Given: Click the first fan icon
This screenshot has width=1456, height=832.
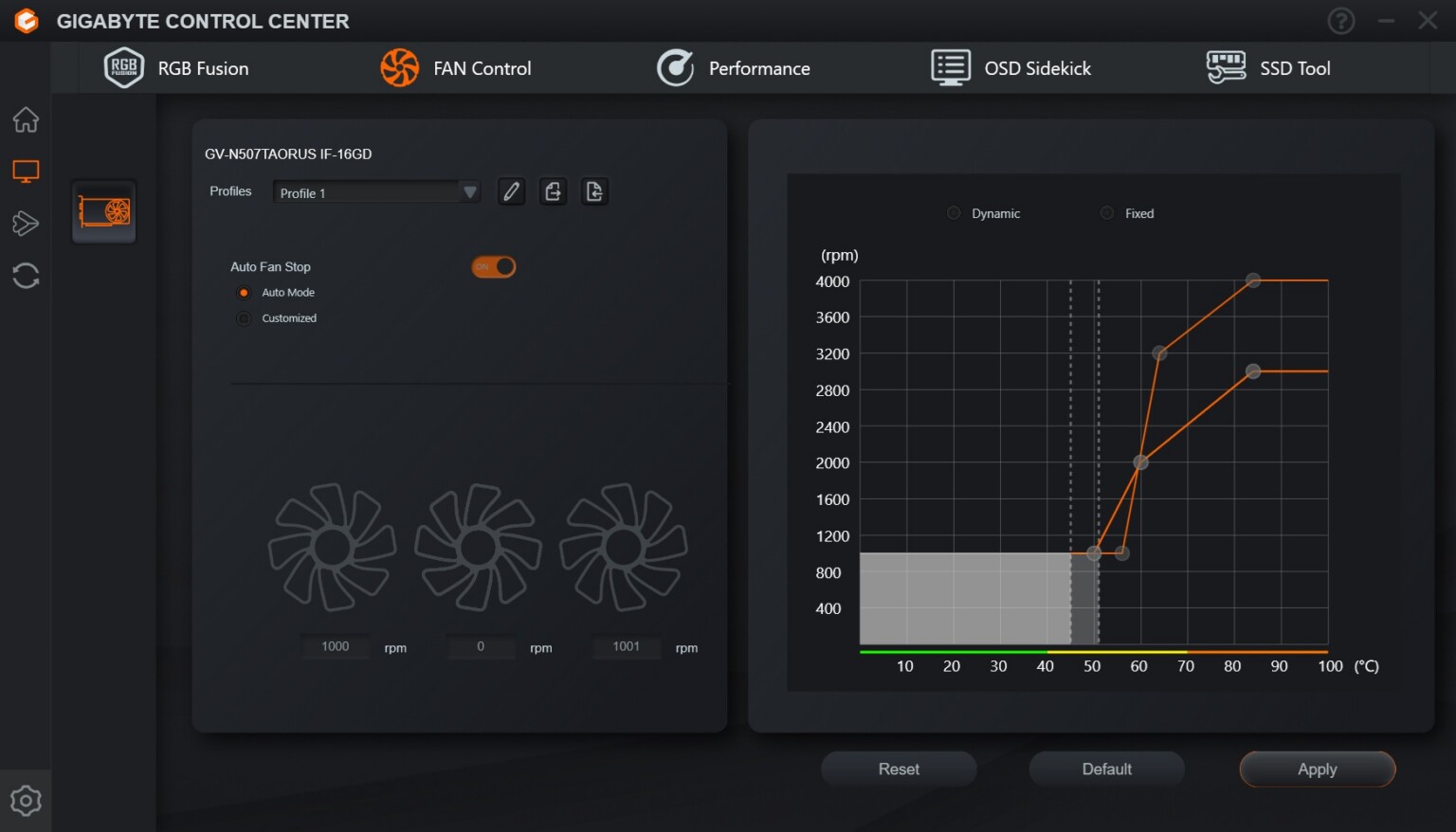Looking at the screenshot, I should click(x=332, y=547).
